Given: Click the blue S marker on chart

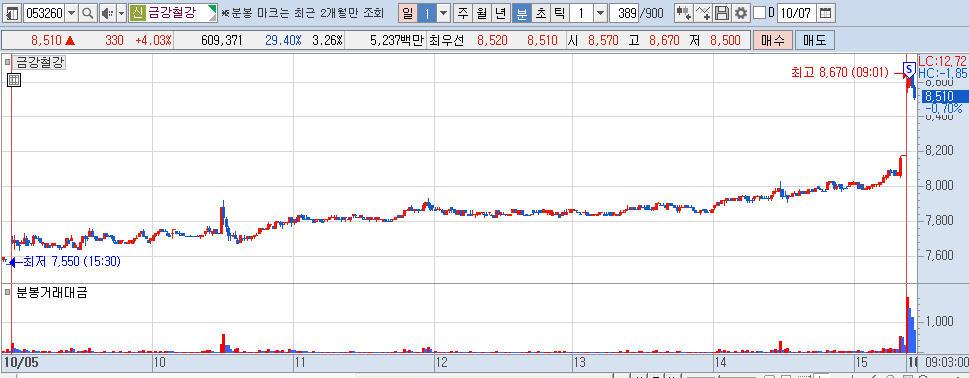Looking at the screenshot, I should point(909,69).
